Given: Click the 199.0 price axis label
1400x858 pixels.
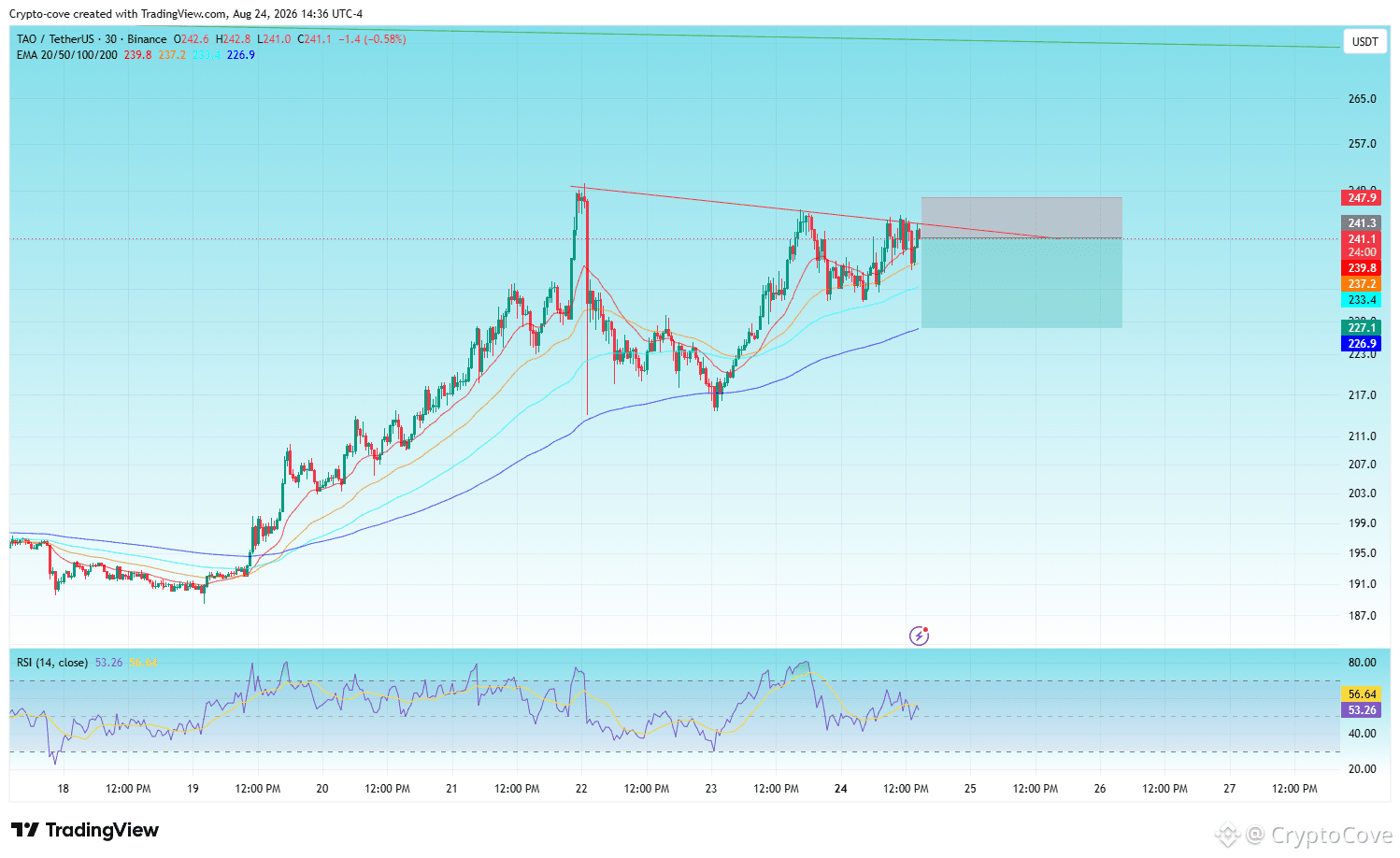Looking at the screenshot, I should click(x=1362, y=523).
